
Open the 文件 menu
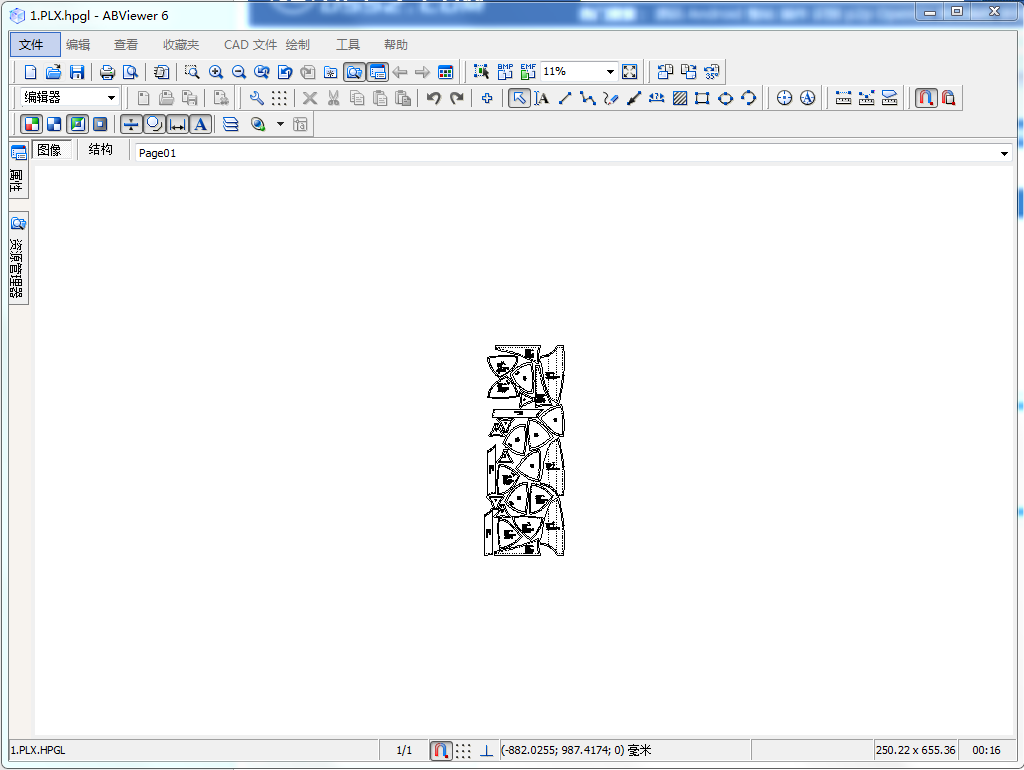[31, 45]
